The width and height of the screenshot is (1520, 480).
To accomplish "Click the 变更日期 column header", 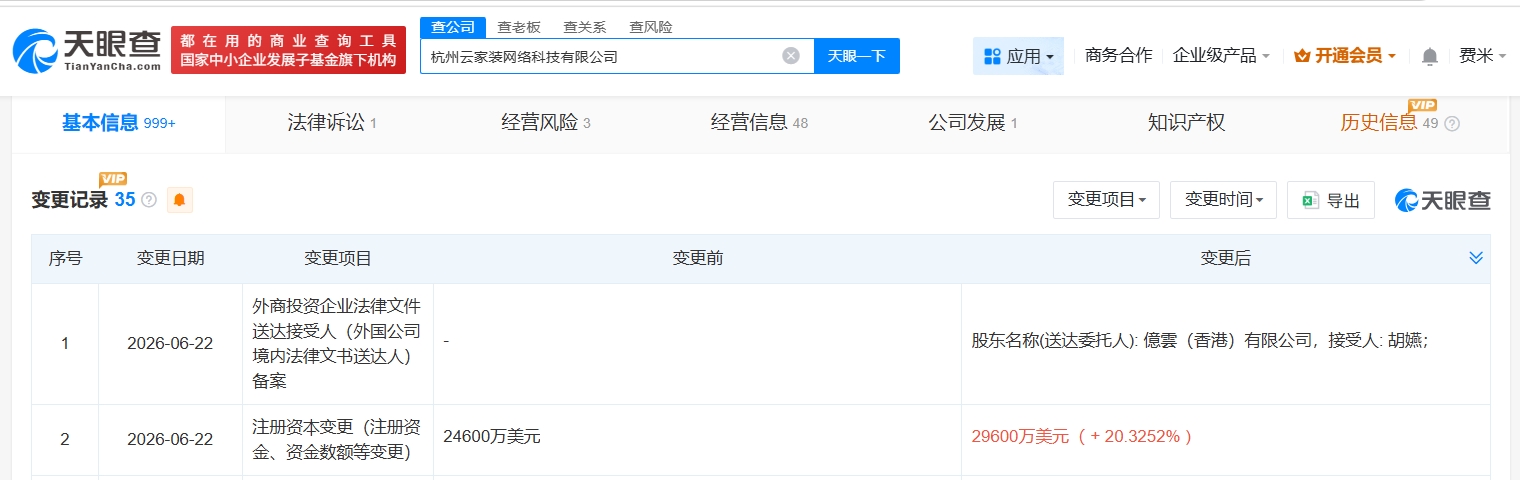I will (170, 259).
